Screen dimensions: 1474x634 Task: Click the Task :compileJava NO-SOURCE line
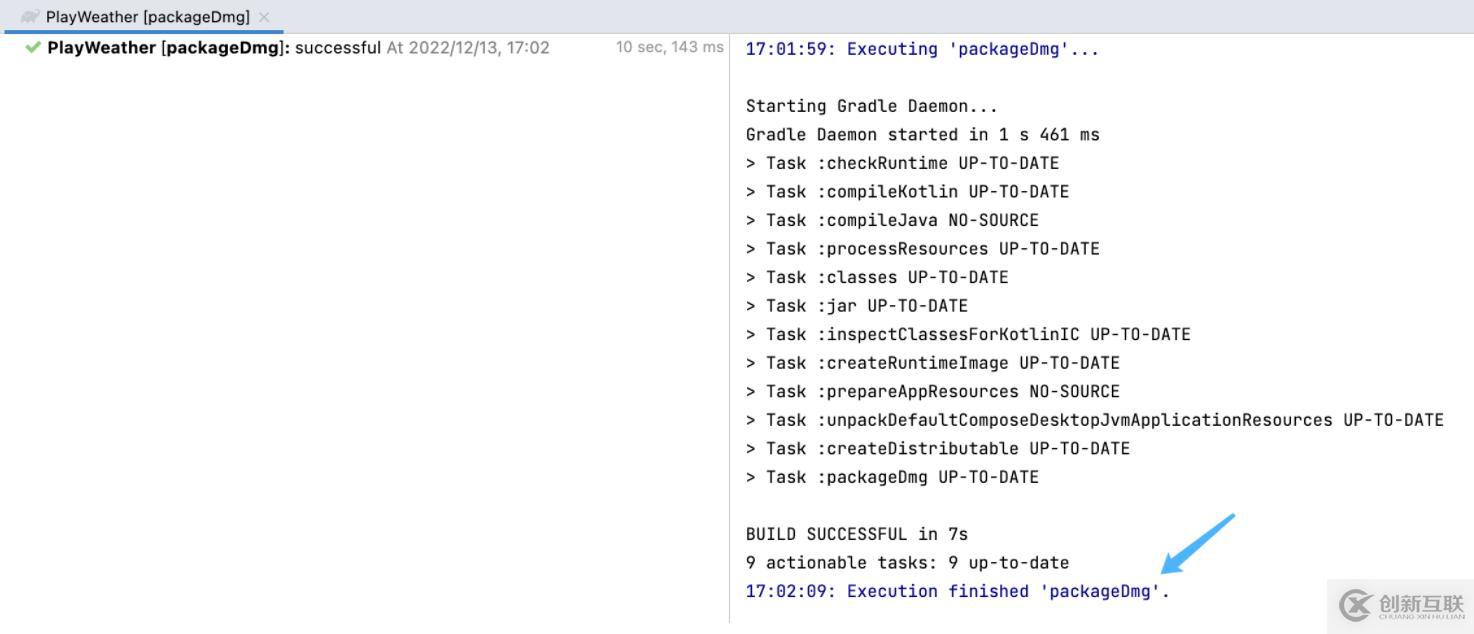[892, 220]
